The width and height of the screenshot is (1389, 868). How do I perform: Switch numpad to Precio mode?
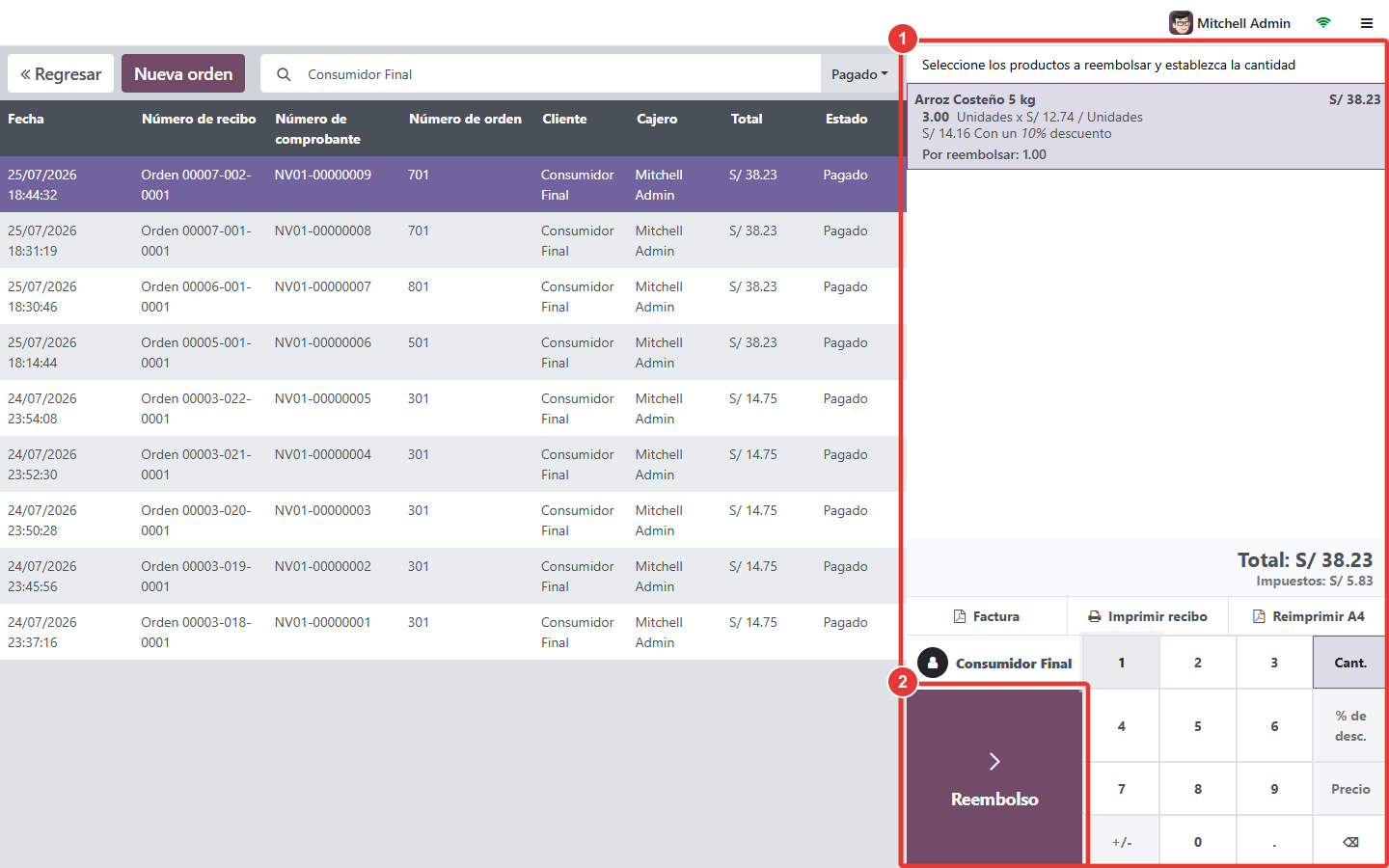(1350, 789)
